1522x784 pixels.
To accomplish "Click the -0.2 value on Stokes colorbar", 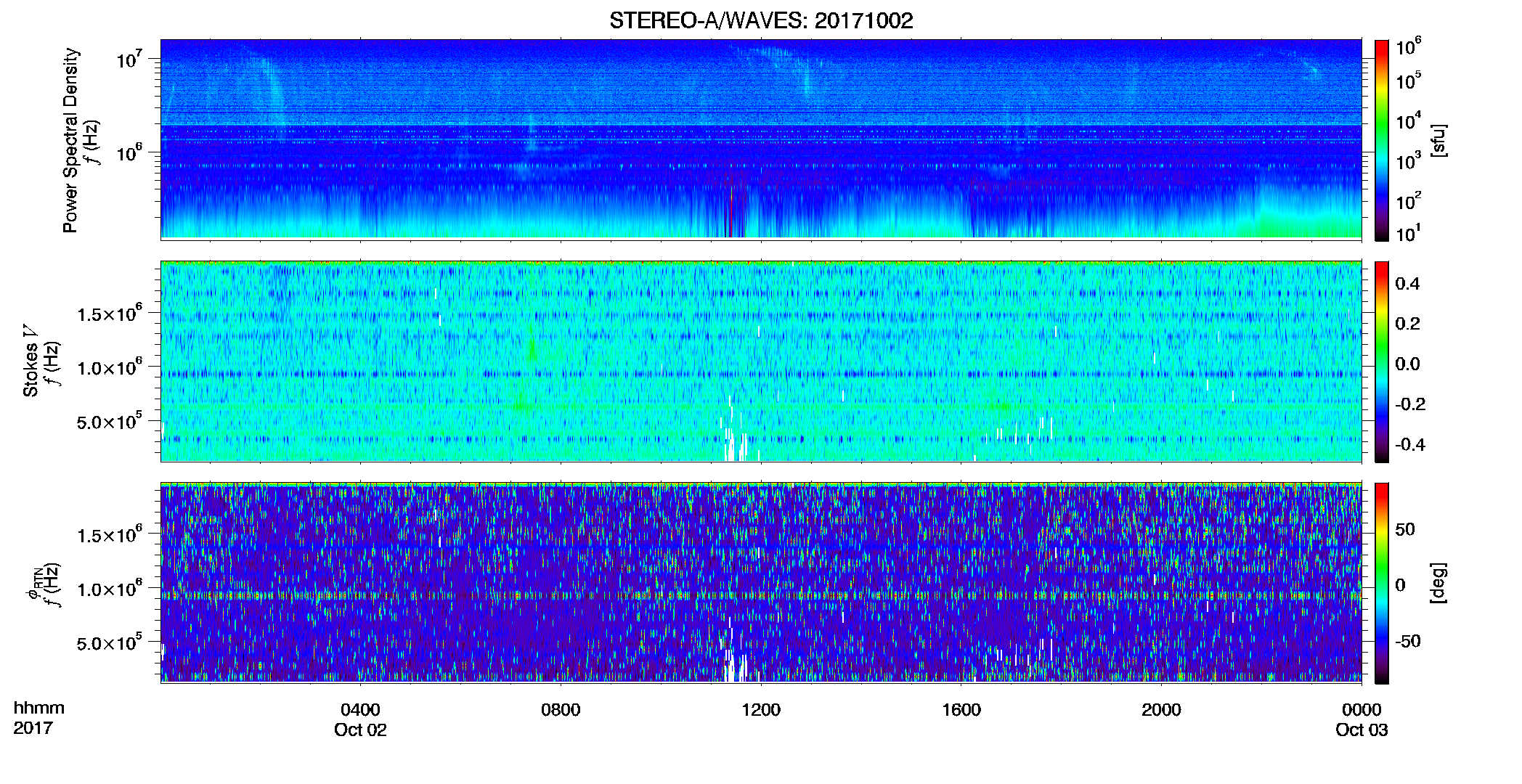I will [x=1410, y=404].
